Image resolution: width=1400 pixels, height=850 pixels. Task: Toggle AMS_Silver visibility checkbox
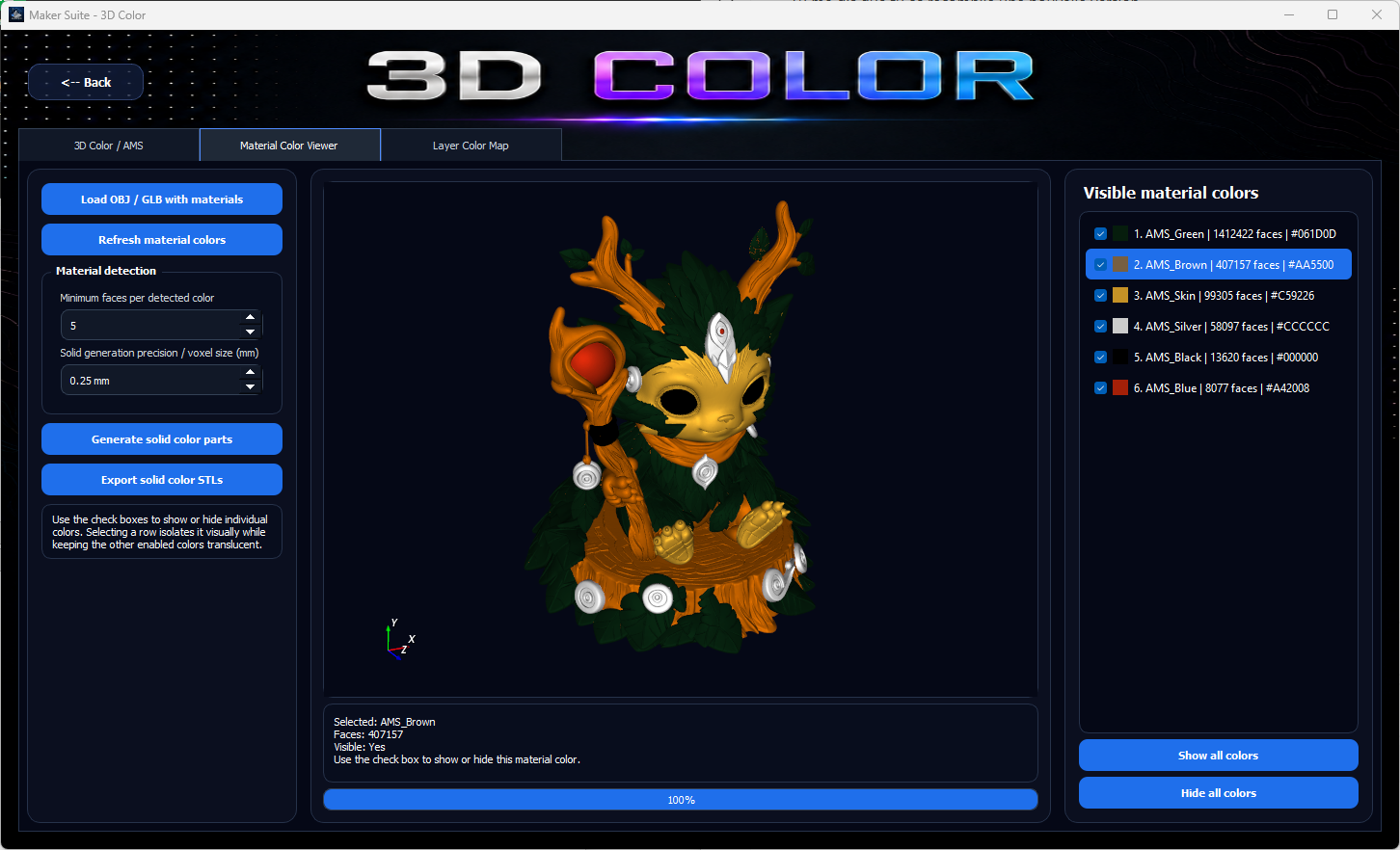(1100, 327)
